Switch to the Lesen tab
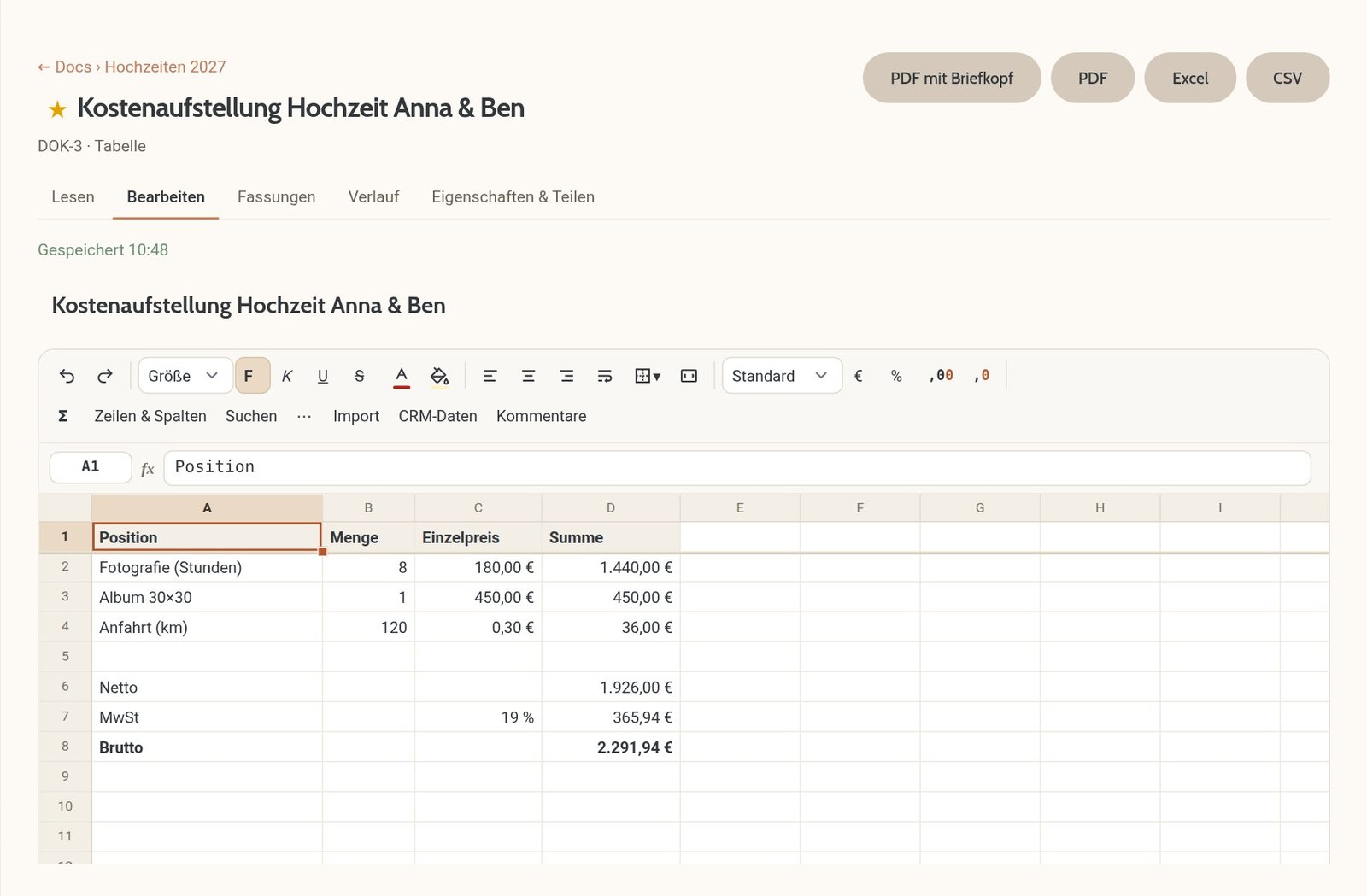This screenshot has width=1367, height=896. point(73,197)
